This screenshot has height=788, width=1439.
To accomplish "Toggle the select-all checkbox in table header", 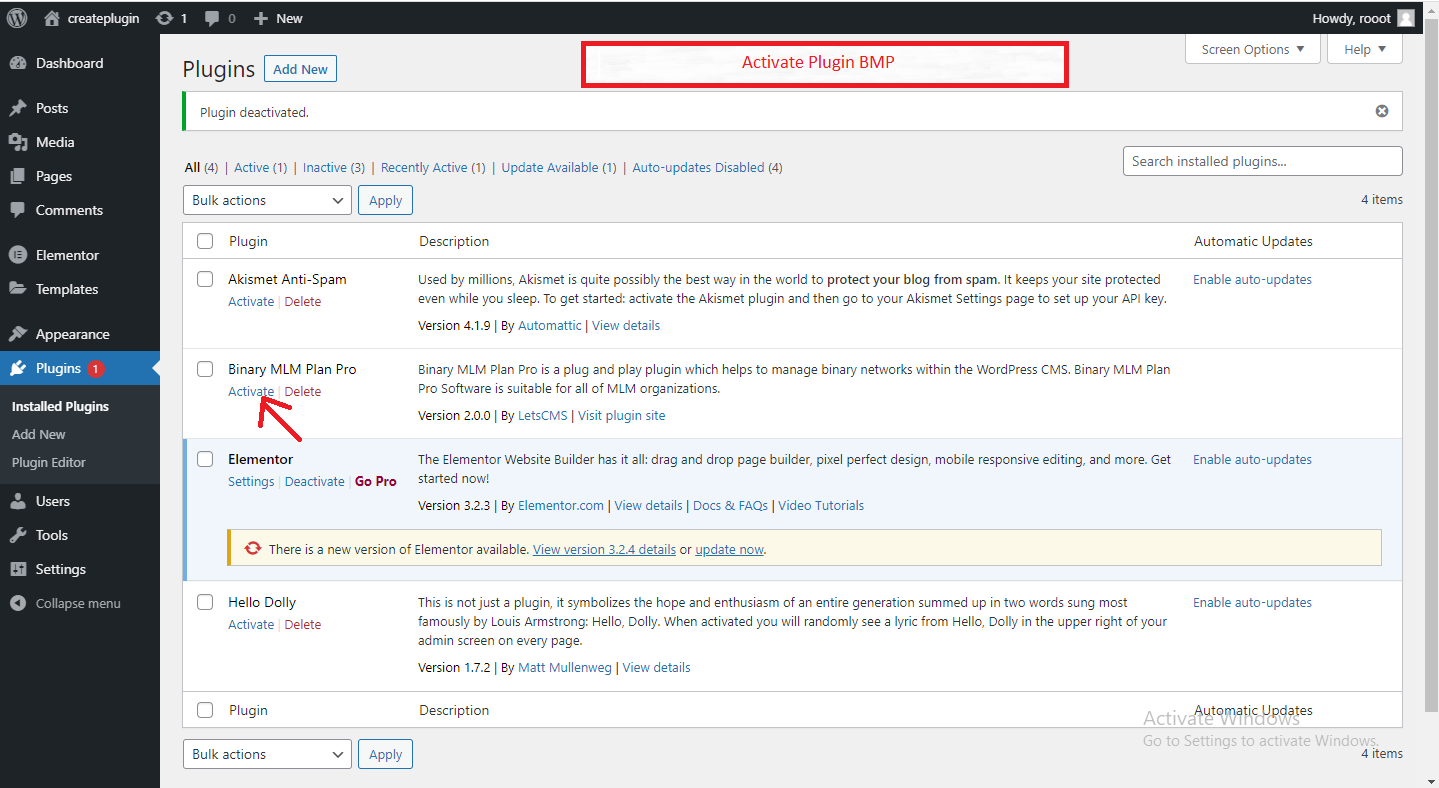I will tap(205, 241).
